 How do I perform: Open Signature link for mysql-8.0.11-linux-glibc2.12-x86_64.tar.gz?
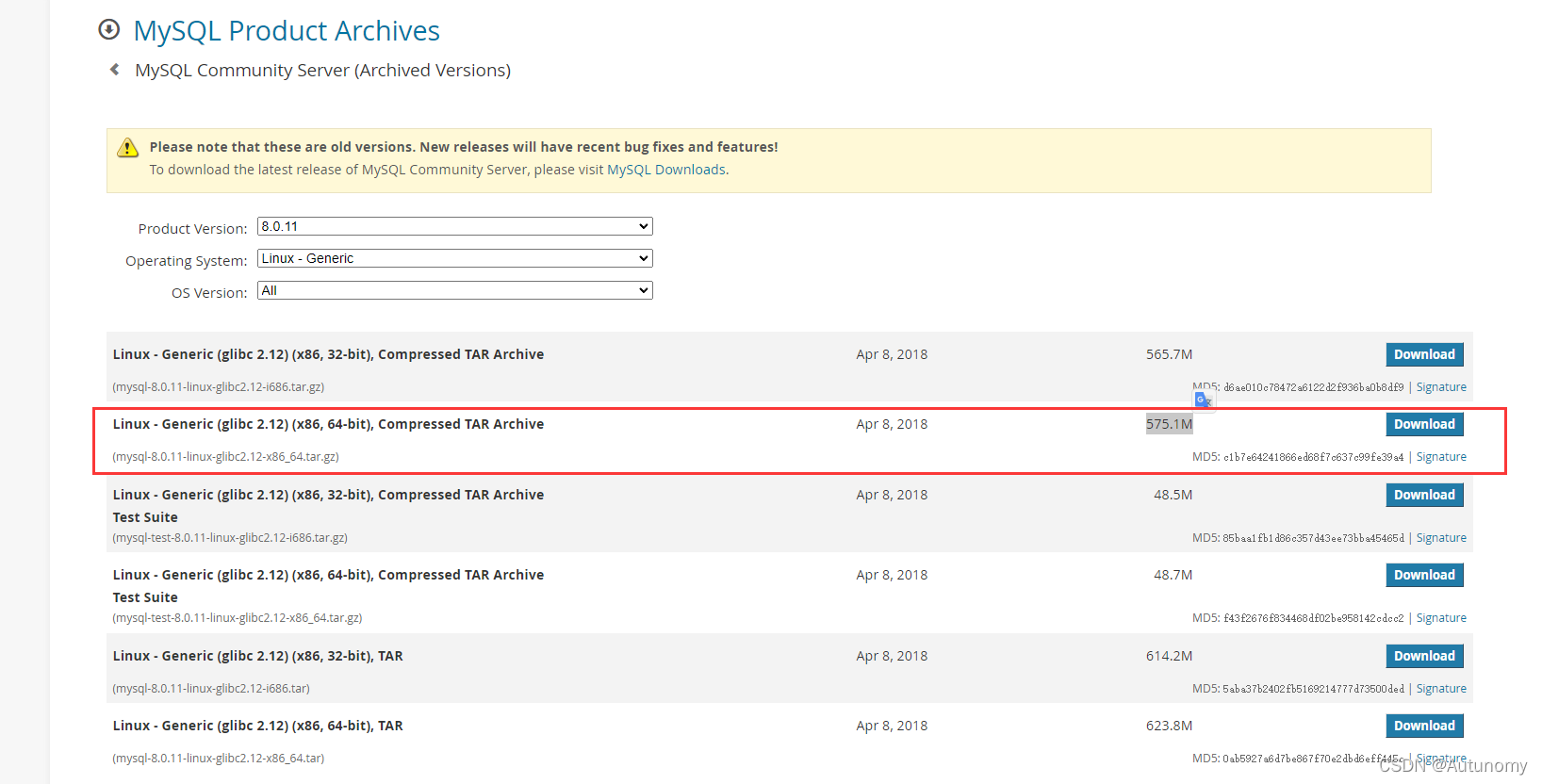(1441, 457)
